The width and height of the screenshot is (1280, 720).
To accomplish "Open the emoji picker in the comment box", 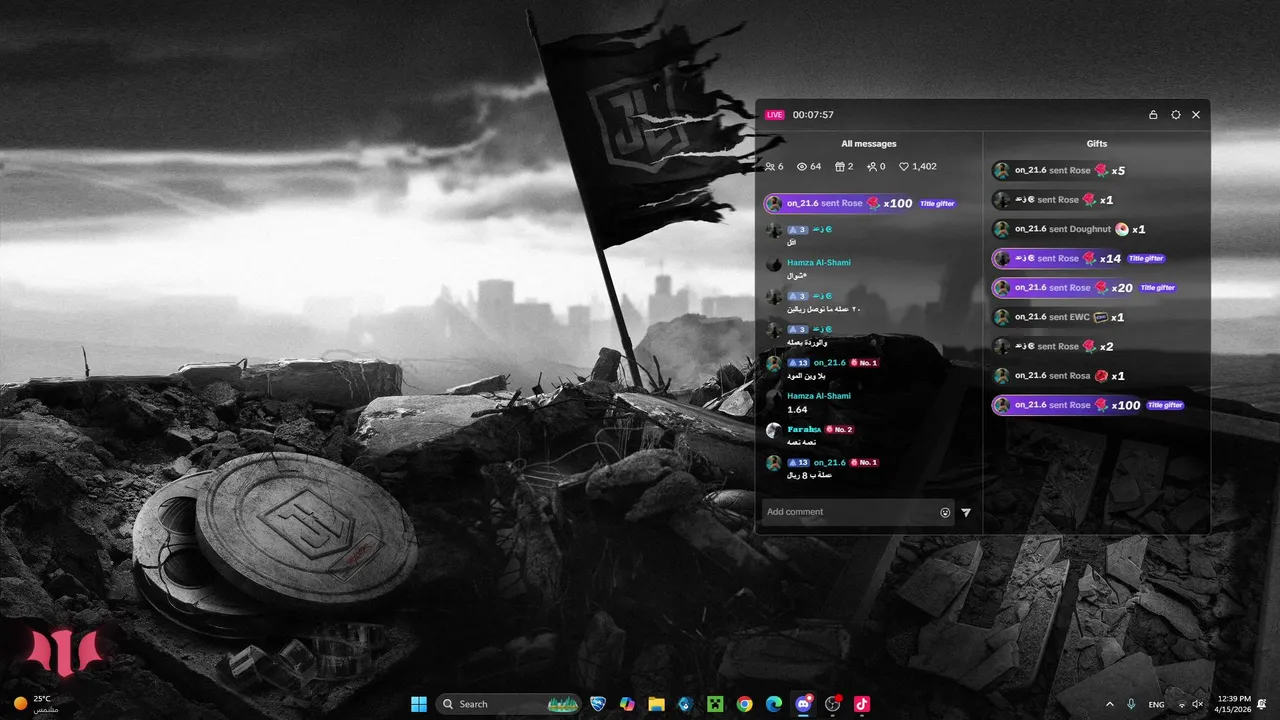I will tap(945, 512).
